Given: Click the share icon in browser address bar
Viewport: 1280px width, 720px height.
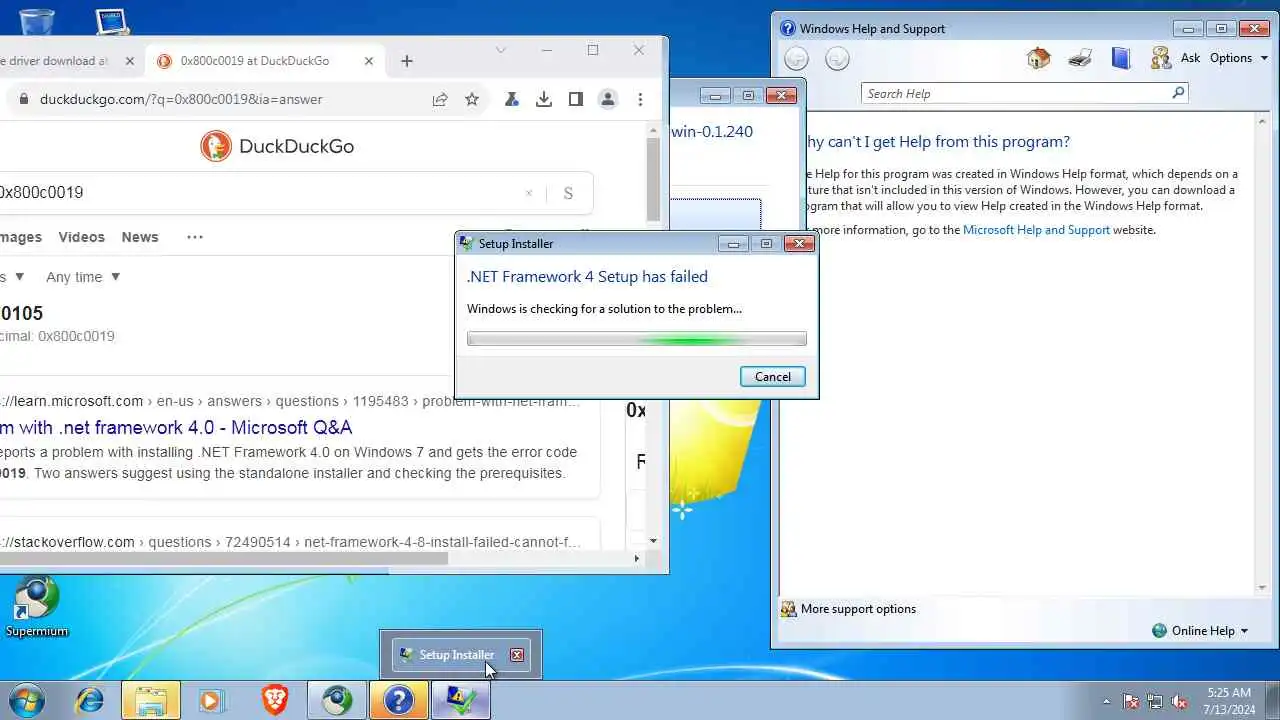Looking at the screenshot, I should tap(440, 99).
